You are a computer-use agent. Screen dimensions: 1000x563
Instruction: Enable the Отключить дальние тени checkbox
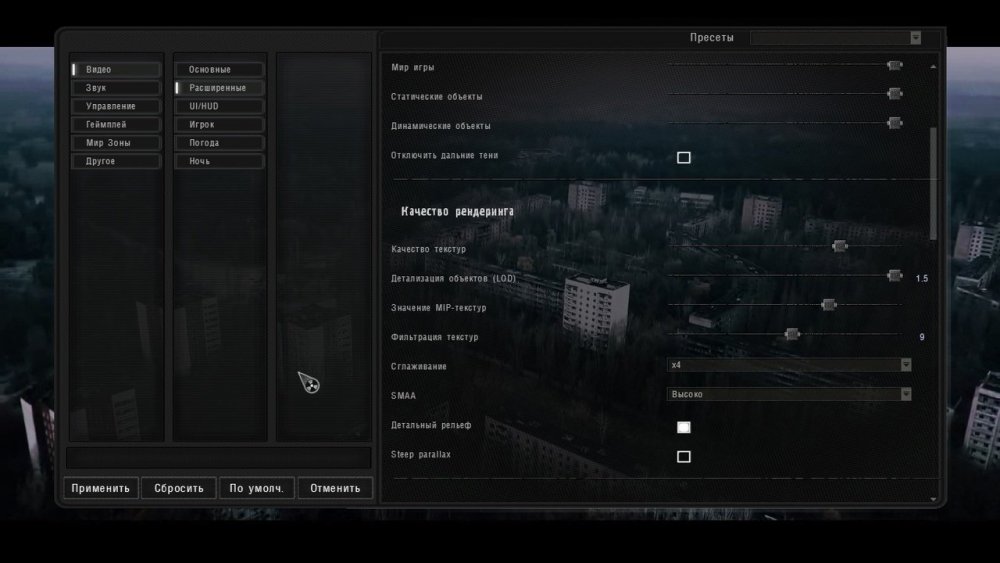coord(684,157)
